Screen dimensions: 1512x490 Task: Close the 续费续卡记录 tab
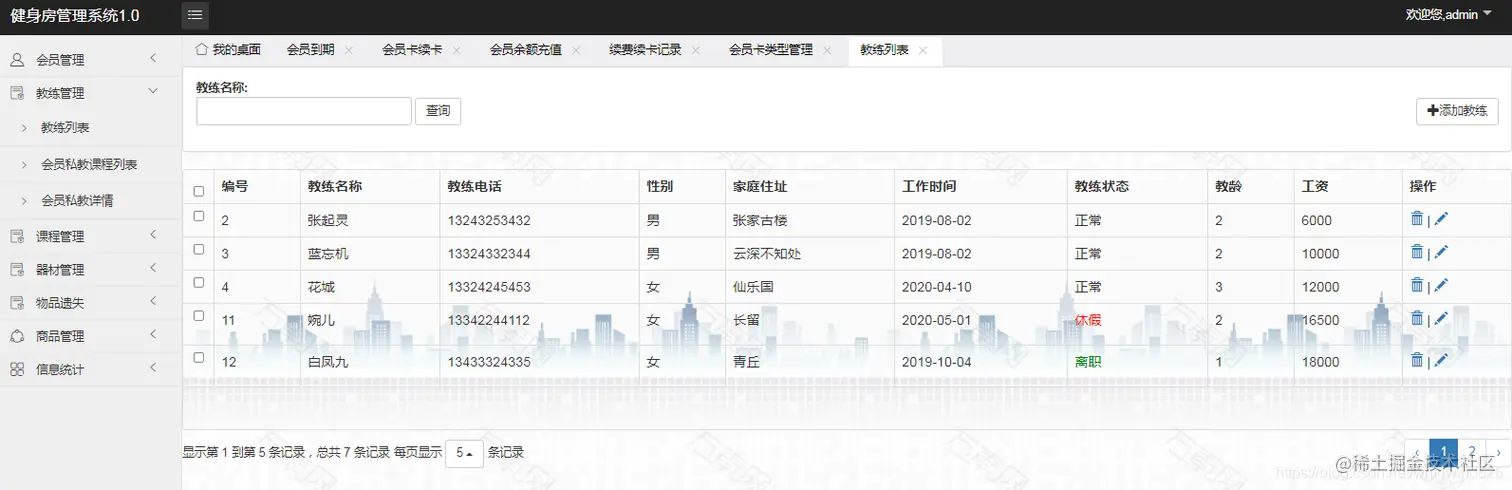point(695,50)
